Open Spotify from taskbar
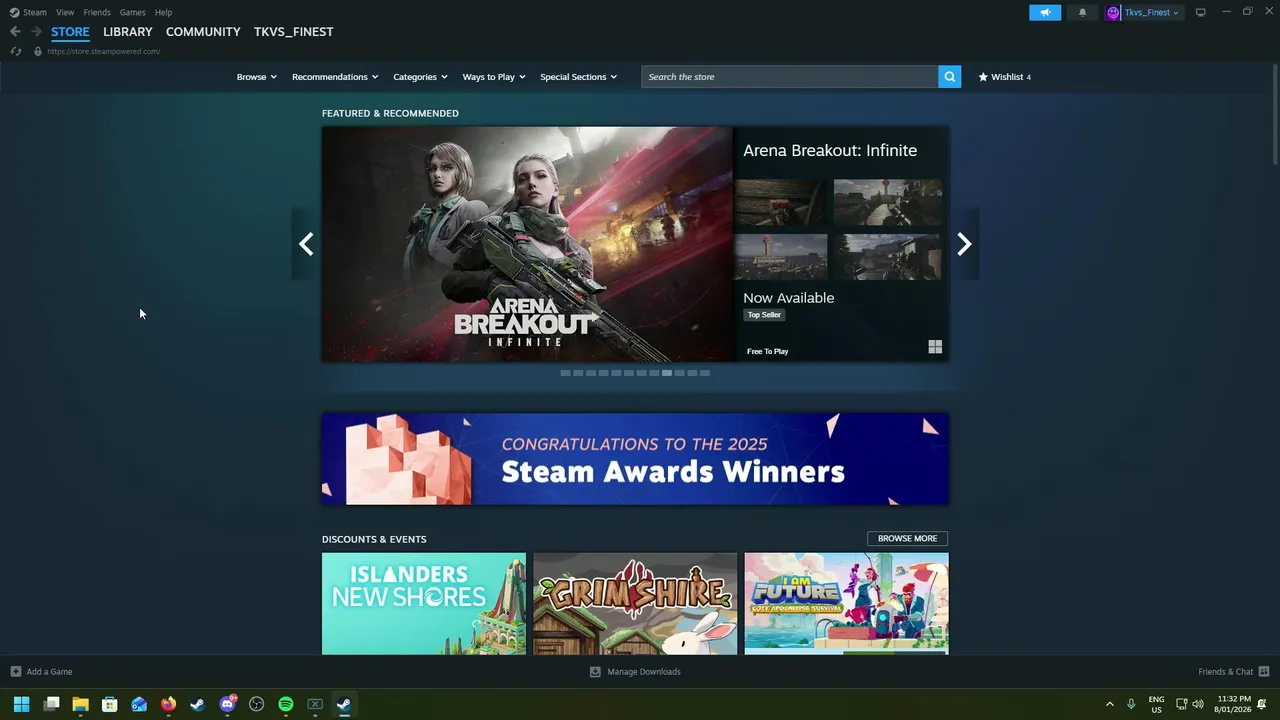1280x720 pixels. (286, 704)
